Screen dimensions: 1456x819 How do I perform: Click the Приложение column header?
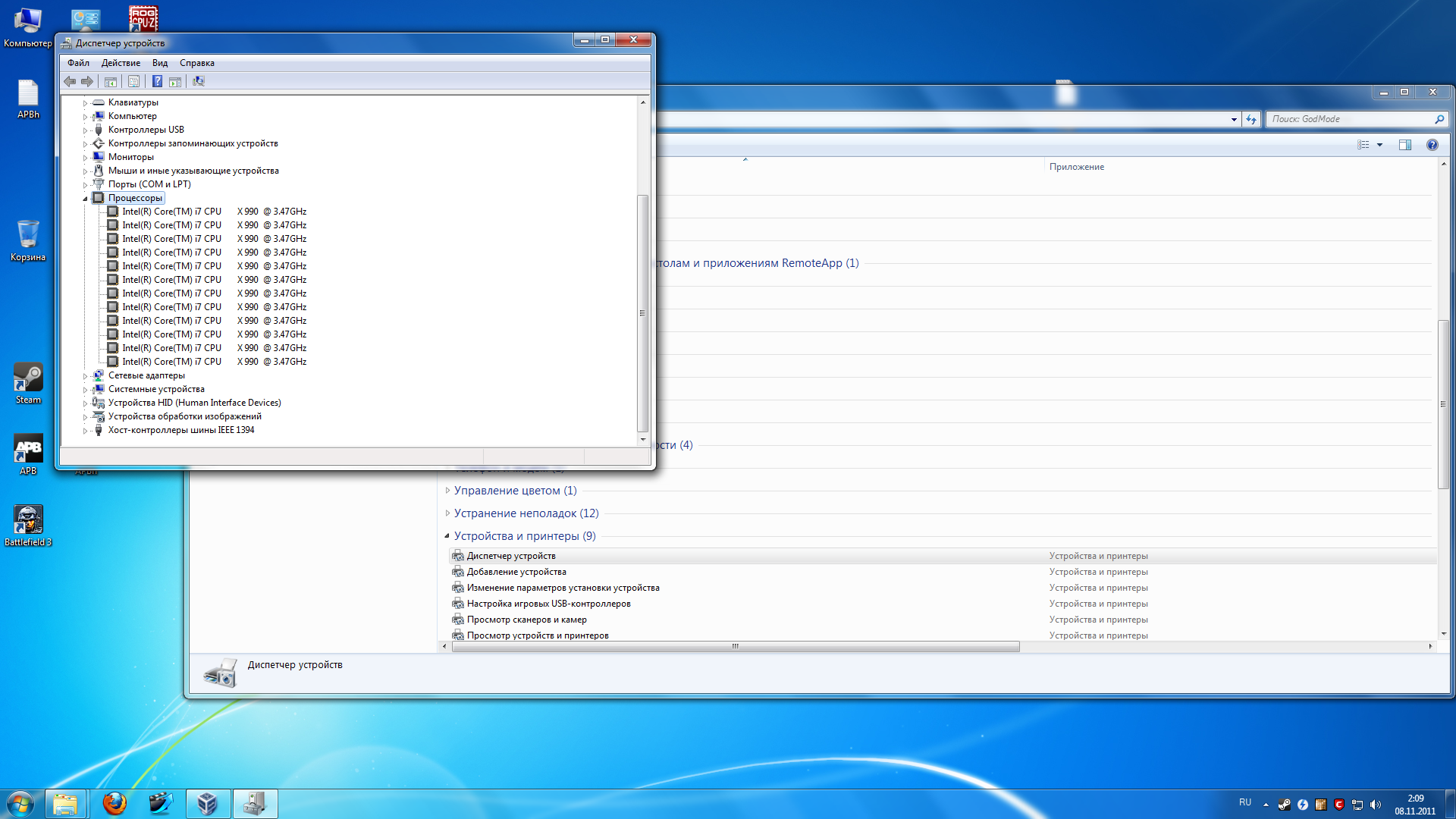1076,167
